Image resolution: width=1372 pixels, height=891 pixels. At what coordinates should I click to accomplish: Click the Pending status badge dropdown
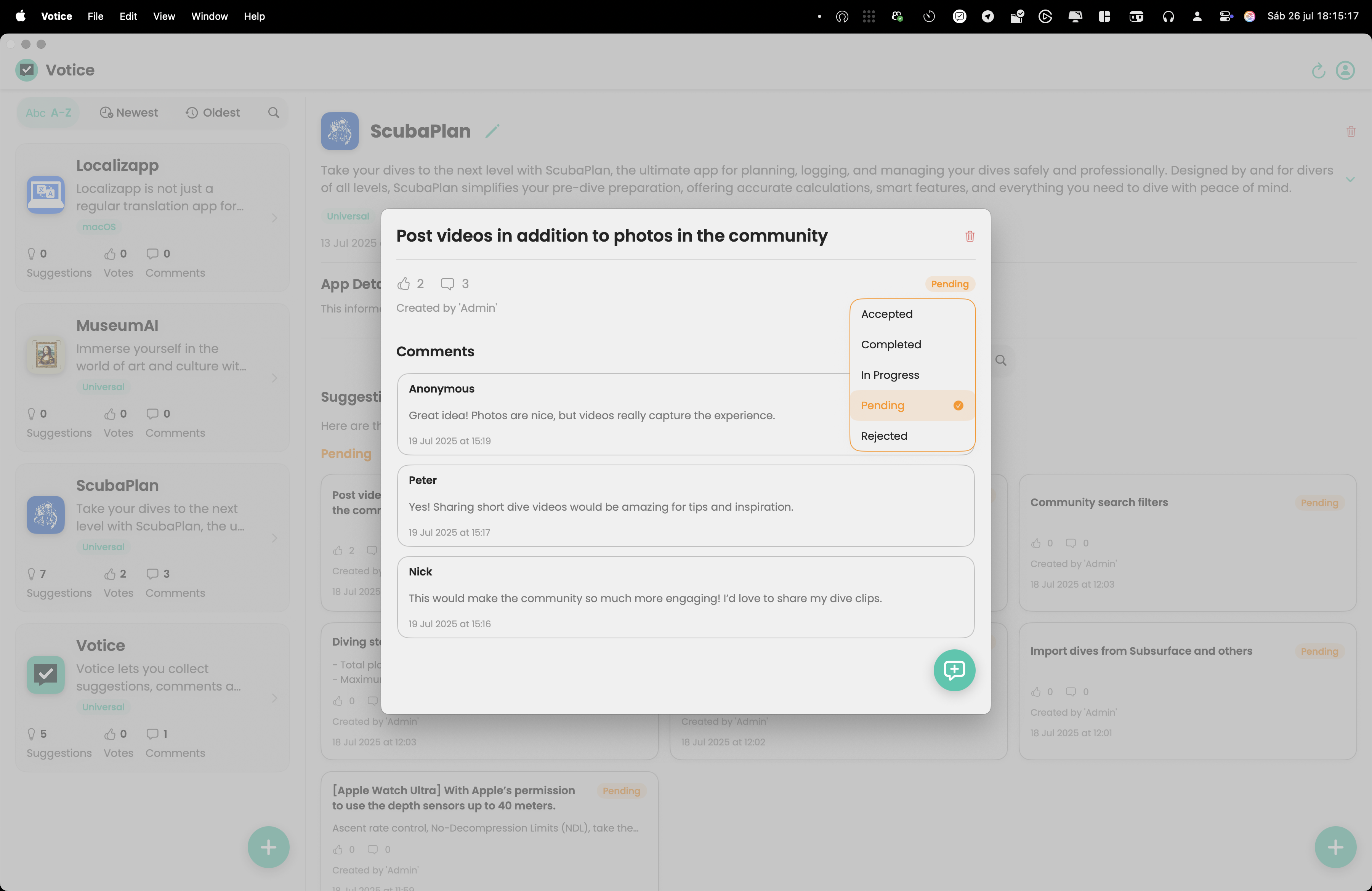click(949, 284)
